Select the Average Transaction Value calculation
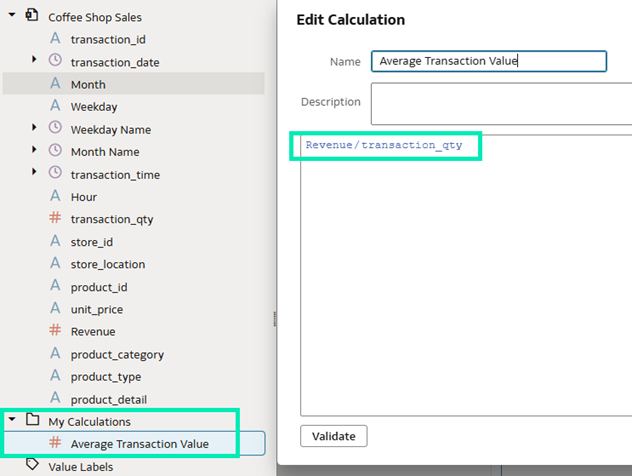This screenshot has width=632, height=476. click(139, 444)
